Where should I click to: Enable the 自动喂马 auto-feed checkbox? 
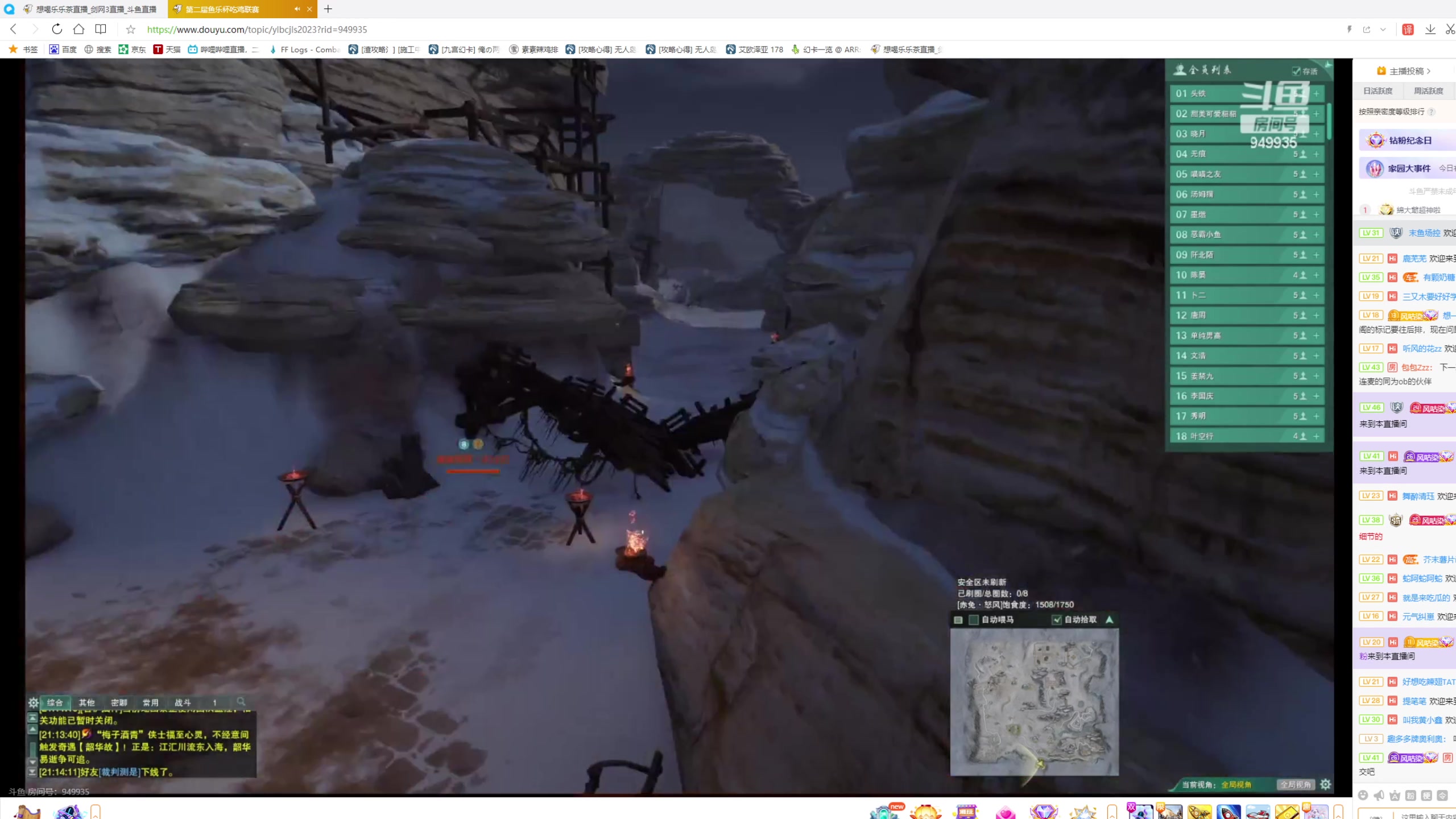(974, 620)
